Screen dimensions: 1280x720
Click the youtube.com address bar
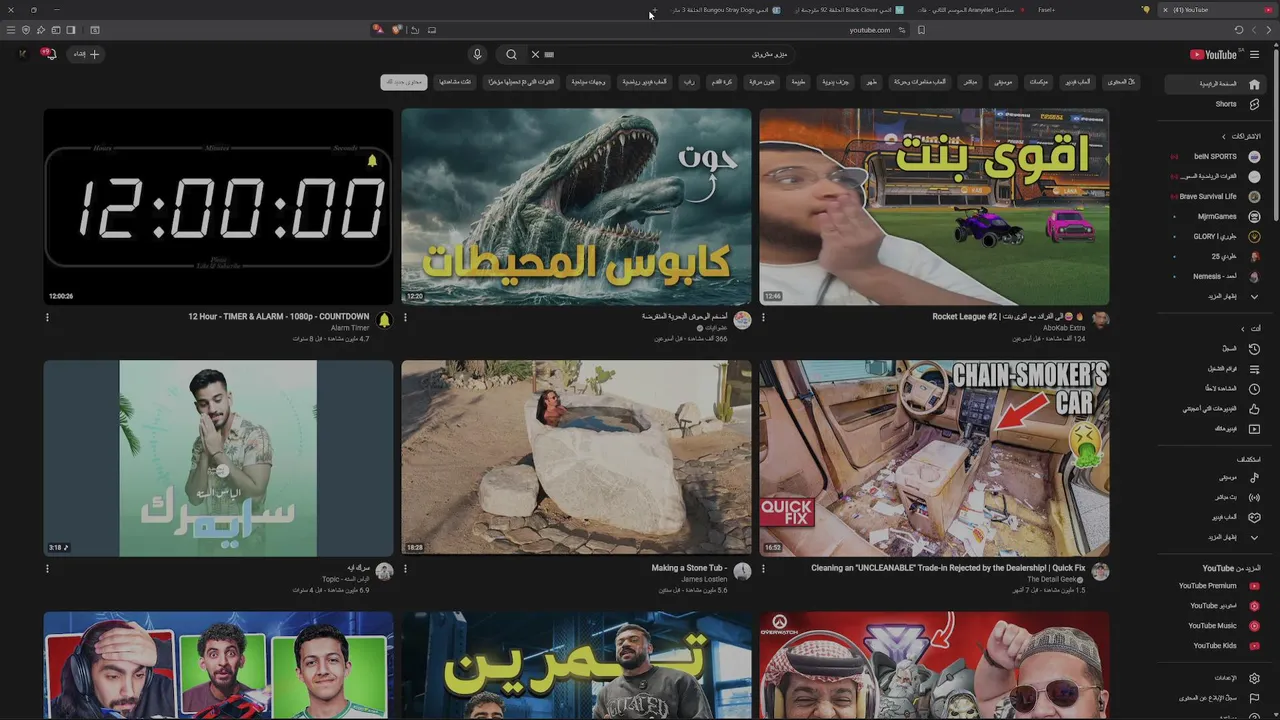pyautogui.click(x=869, y=30)
